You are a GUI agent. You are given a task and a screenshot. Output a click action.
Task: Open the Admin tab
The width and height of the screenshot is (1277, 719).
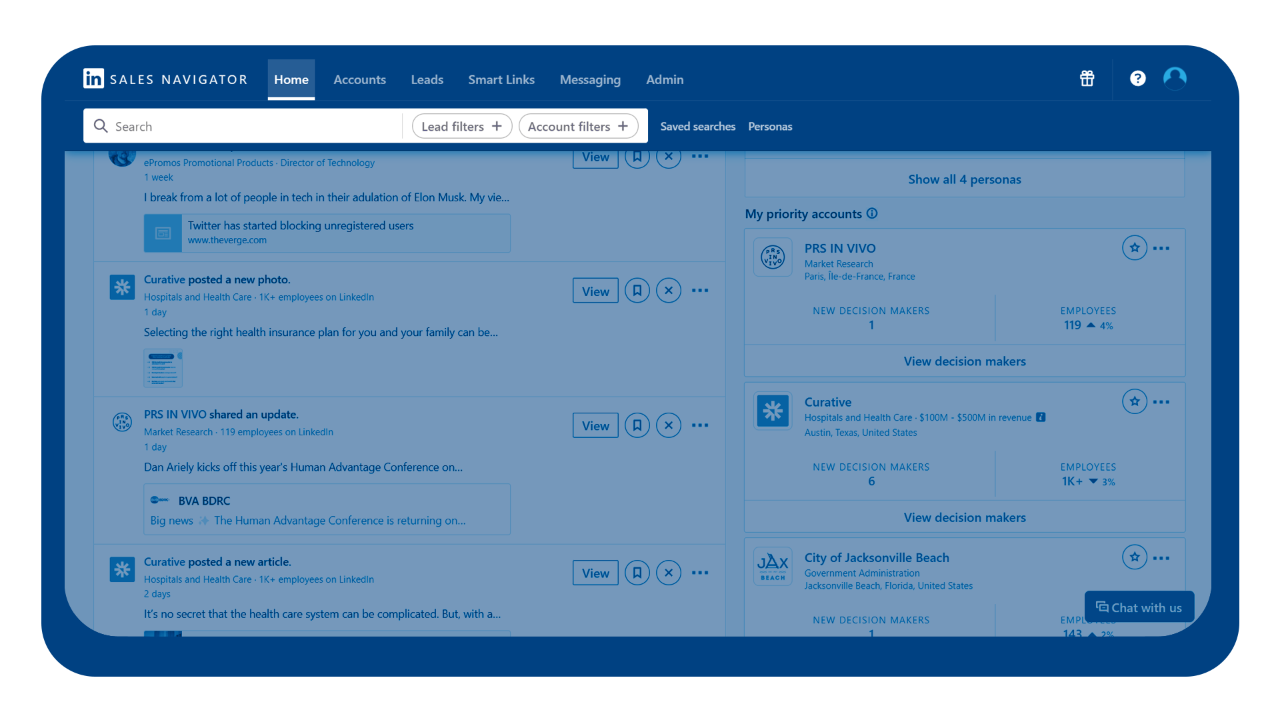point(665,80)
